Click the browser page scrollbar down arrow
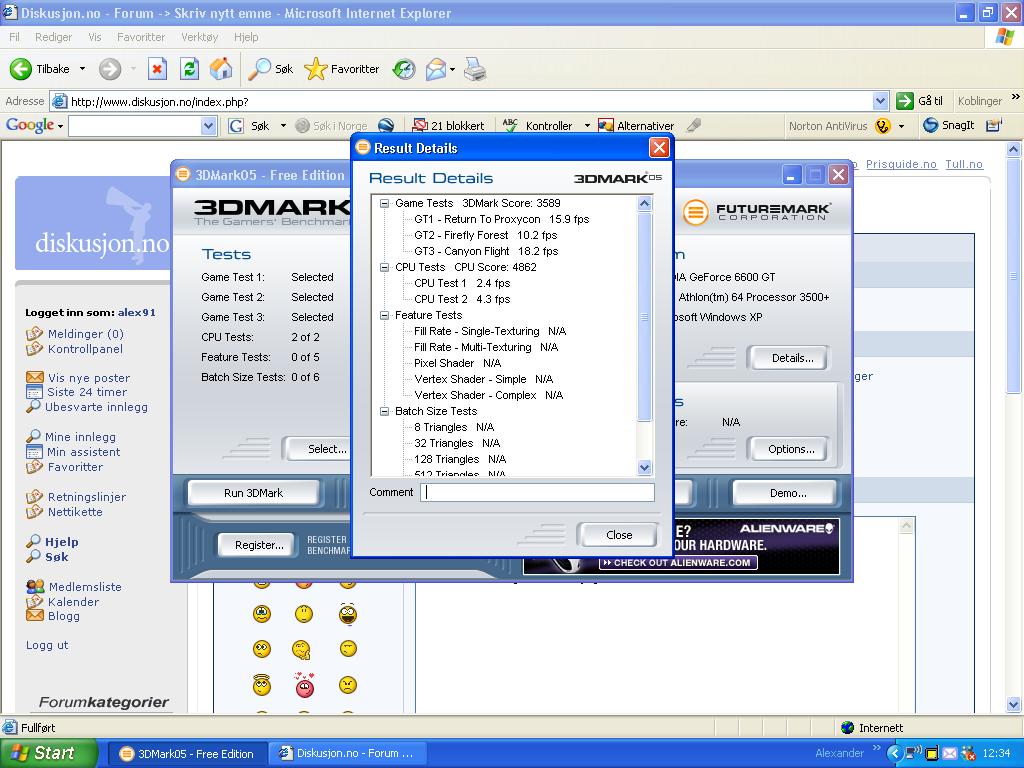 point(1014,705)
